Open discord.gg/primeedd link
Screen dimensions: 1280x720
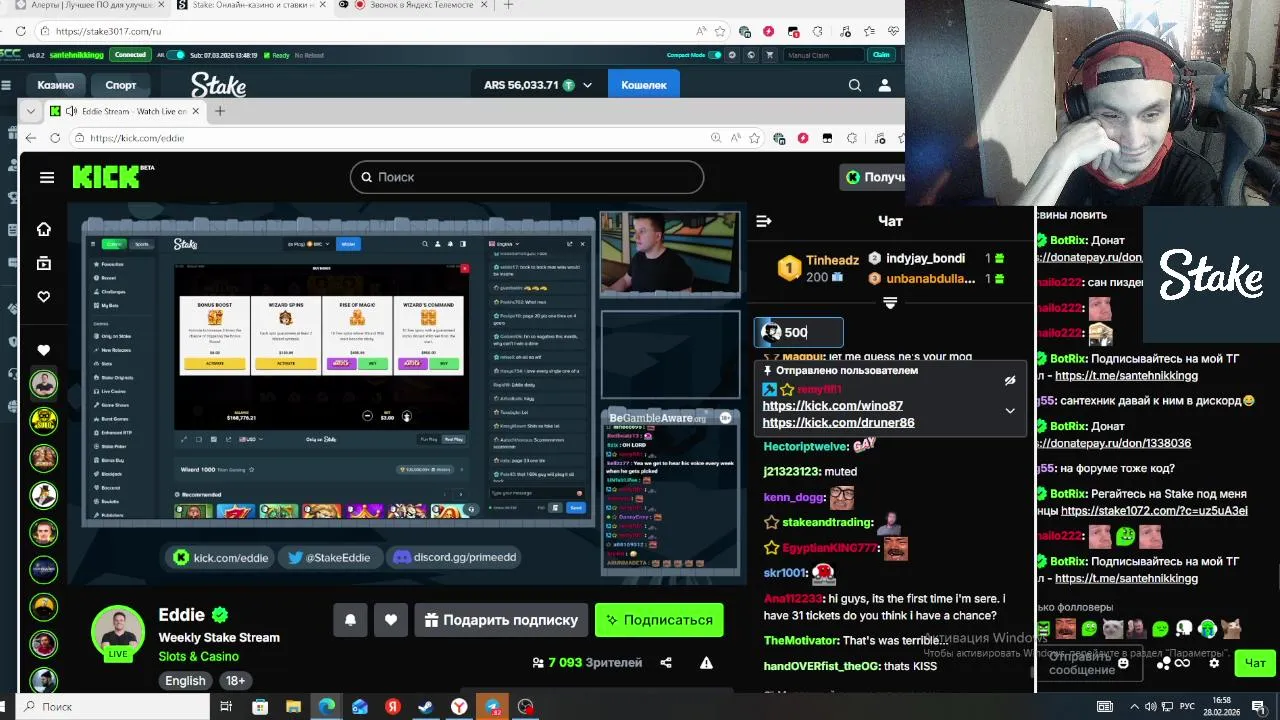[x=455, y=558]
